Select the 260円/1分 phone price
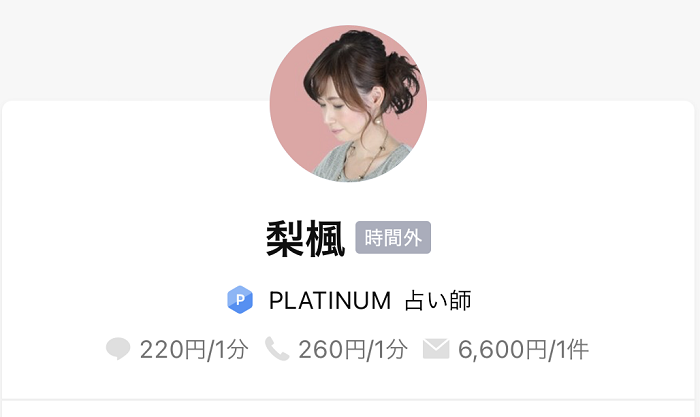700x417 pixels. click(353, 349)
